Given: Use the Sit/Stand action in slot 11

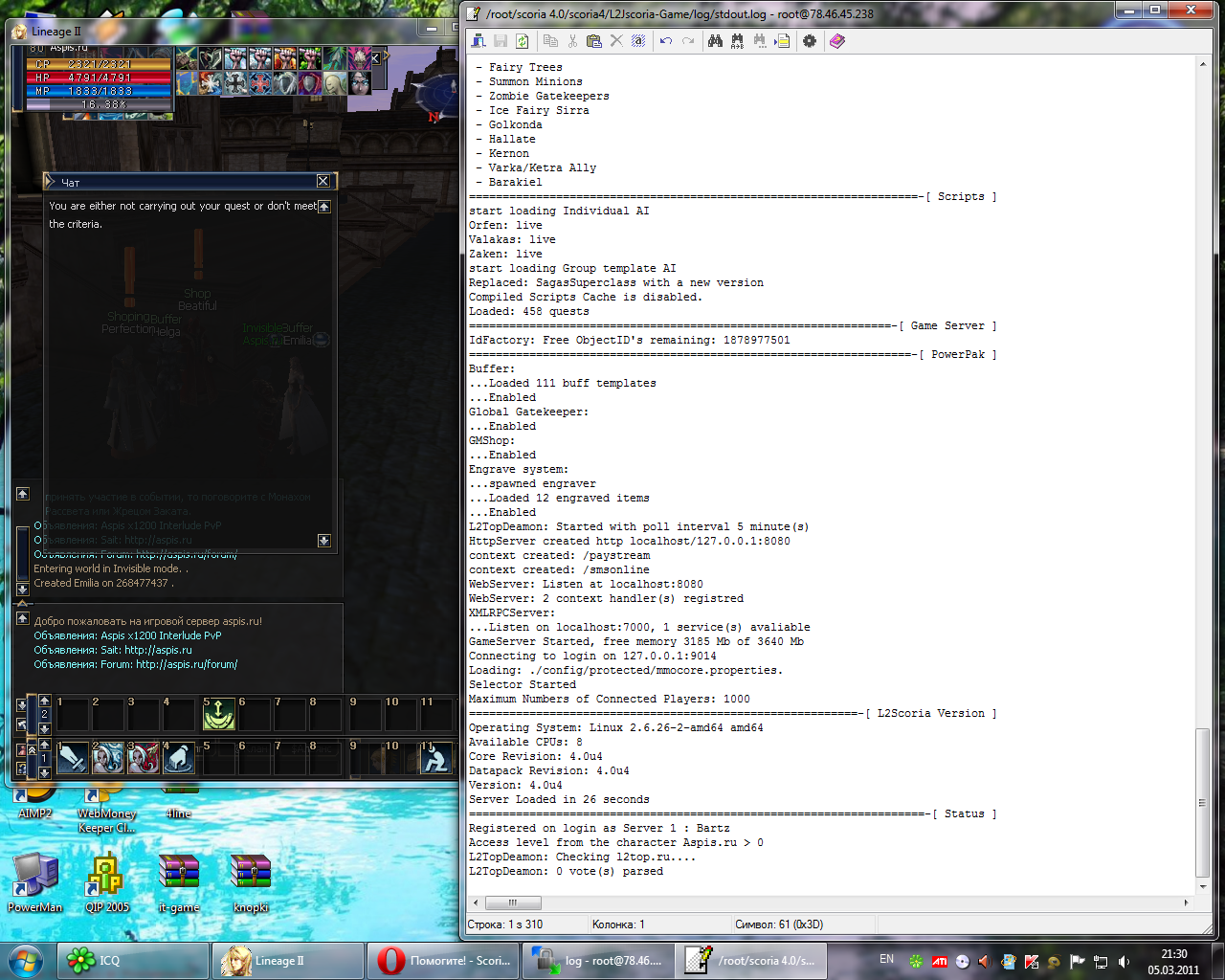Looking at the screenshot, I should pyautogui.click(x=436, y=758).
